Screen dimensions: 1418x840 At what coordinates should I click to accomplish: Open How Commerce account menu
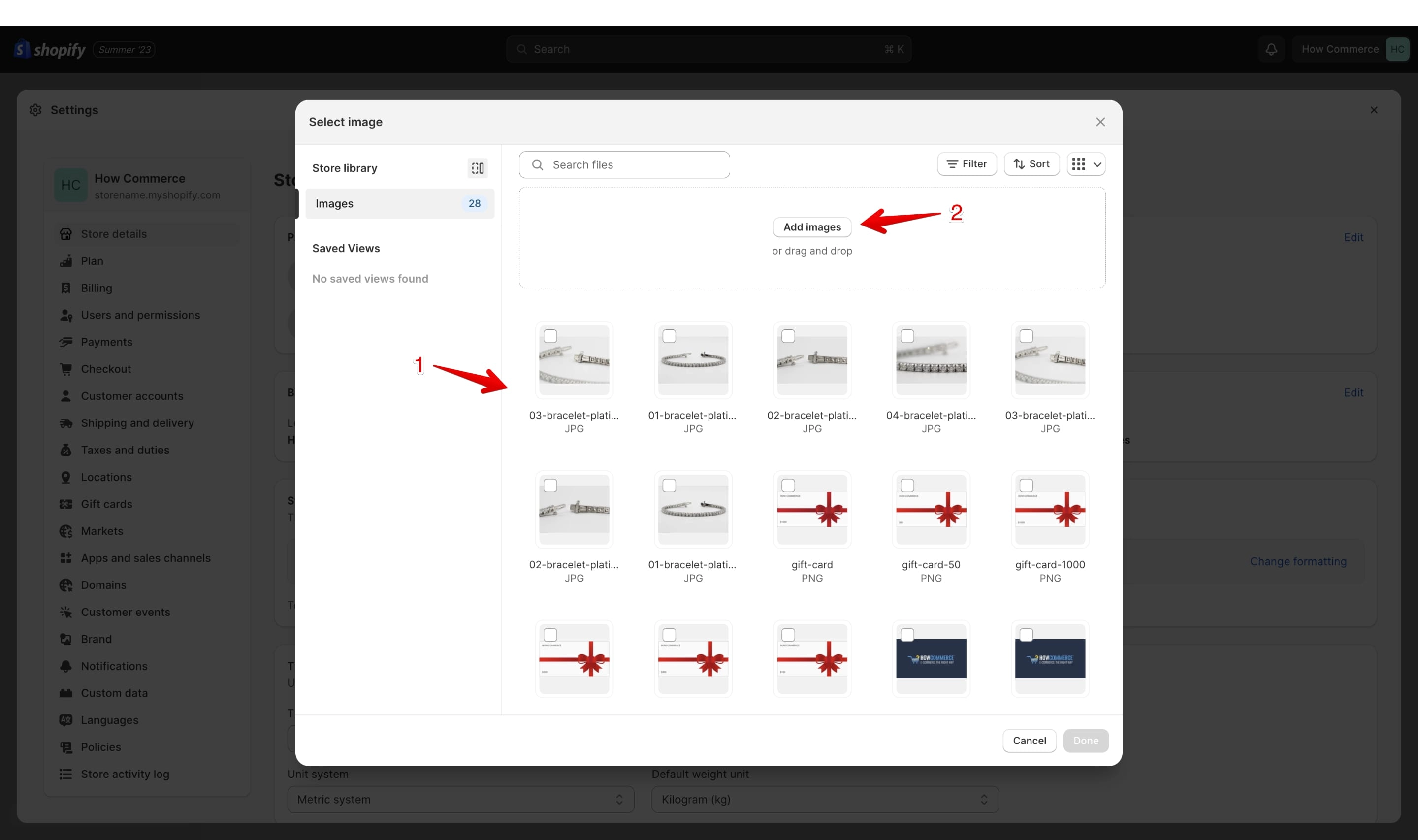pos(1351,49)
